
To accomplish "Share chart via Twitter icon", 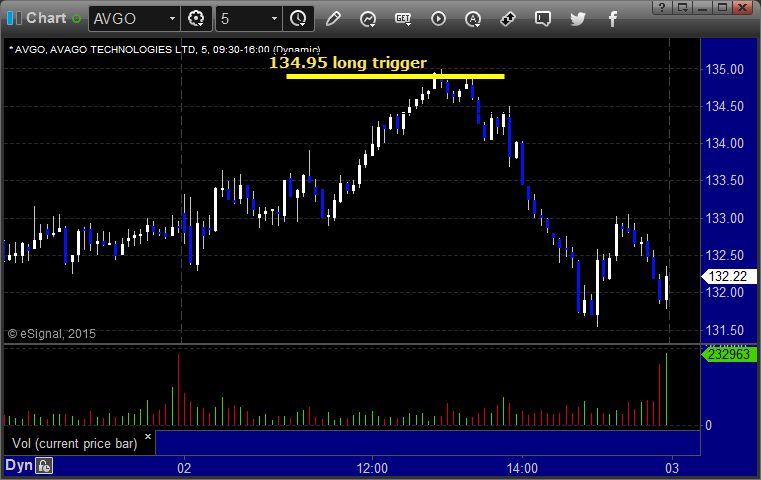I will point(578,19).
